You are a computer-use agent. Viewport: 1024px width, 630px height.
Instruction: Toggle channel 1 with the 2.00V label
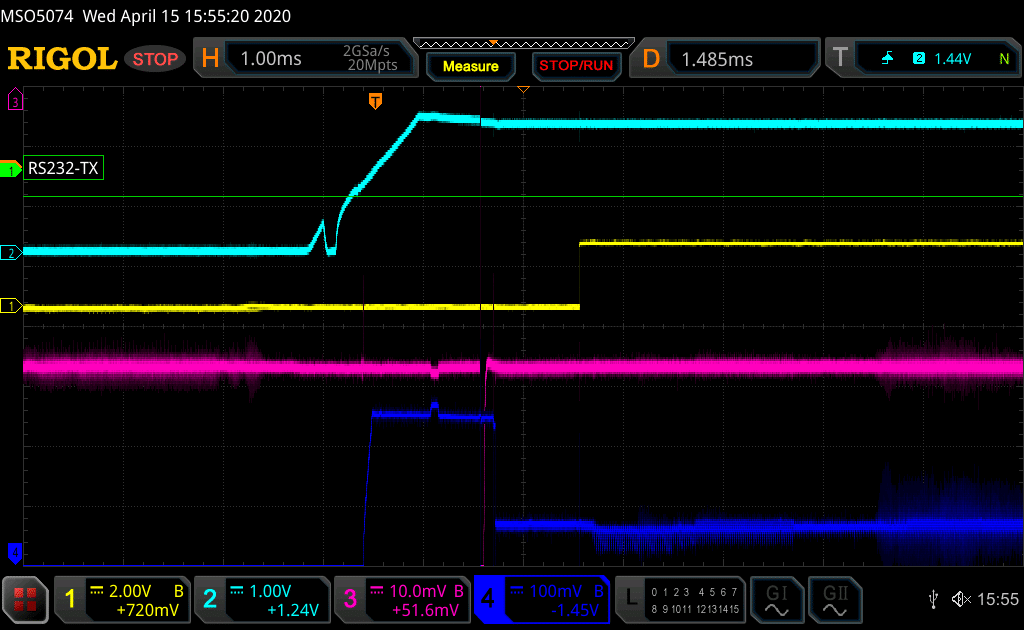click(122, 600)
